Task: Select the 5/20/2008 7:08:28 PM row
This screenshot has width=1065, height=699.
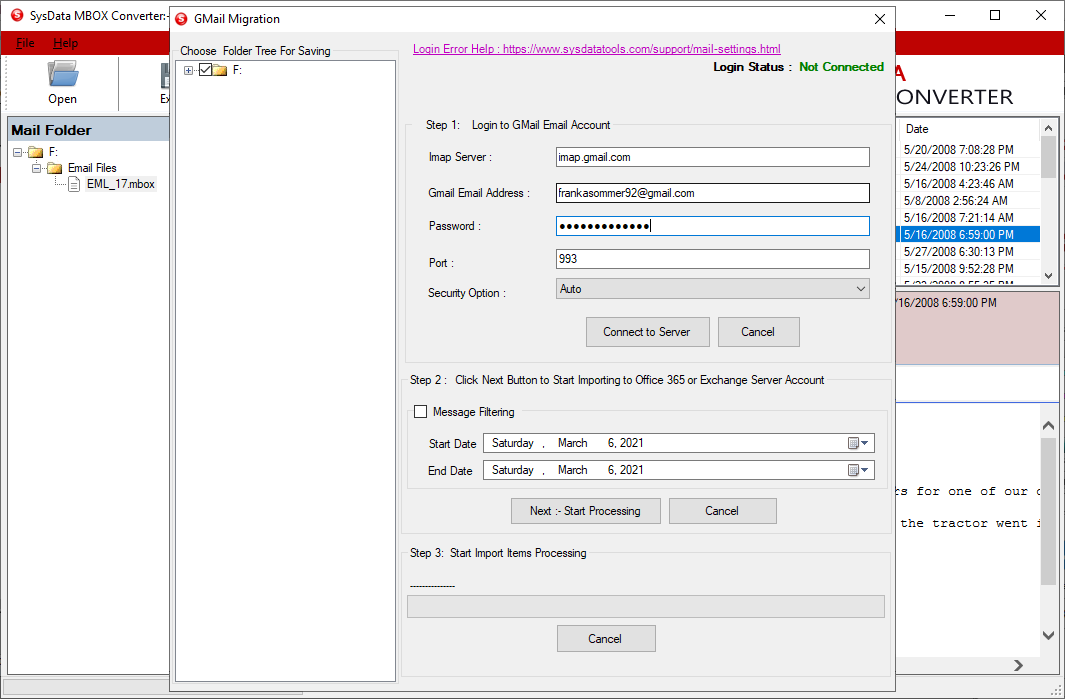Action: coord(970,149)
